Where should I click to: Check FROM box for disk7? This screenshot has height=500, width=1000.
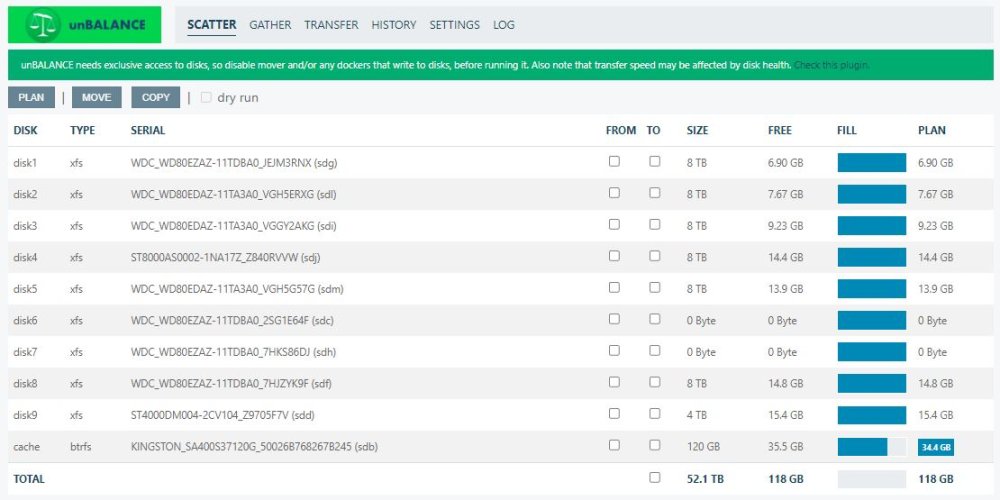(614, 351)
